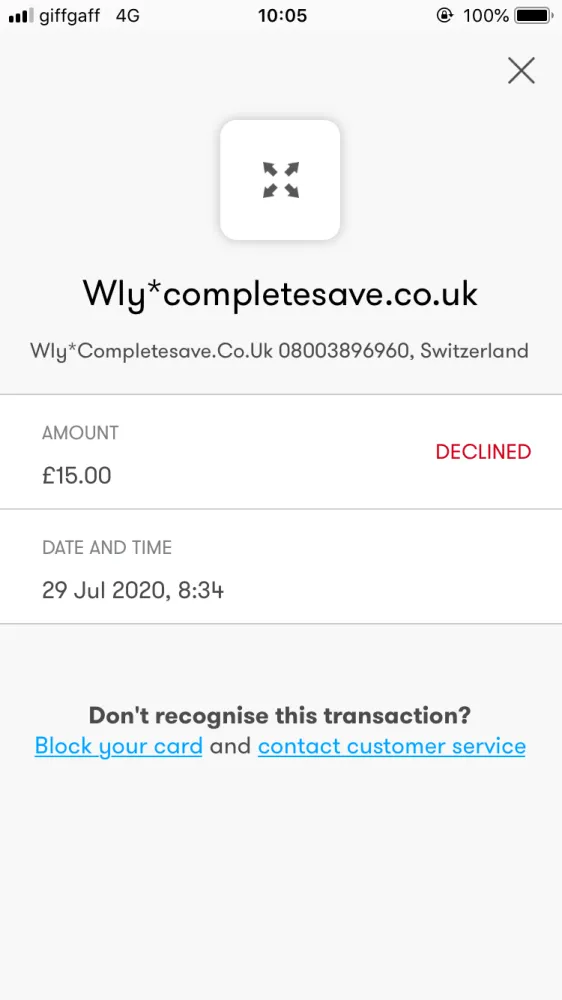Tap the merchant logo with four arrows
562x1000 pixels.
[281, 180]
